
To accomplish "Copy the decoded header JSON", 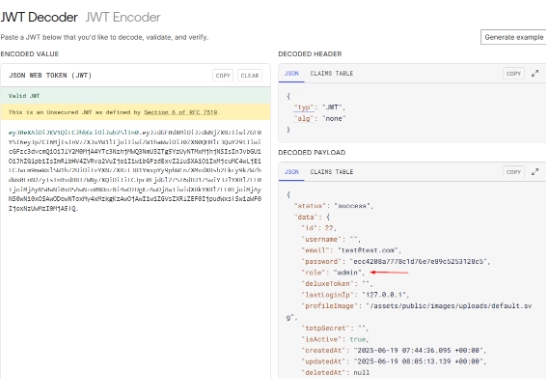I will (513, 73).
